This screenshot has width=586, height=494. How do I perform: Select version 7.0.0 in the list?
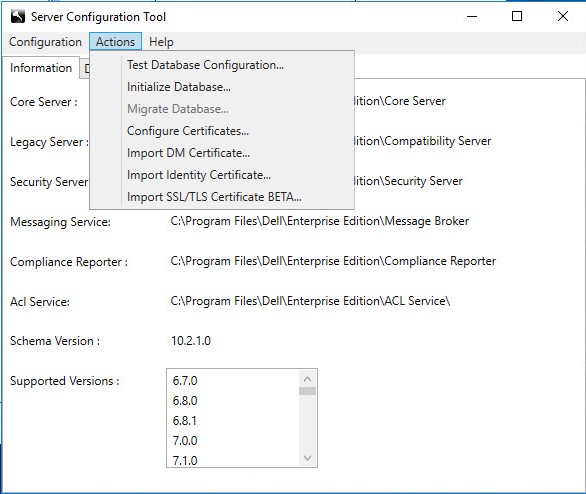point(185,441)
